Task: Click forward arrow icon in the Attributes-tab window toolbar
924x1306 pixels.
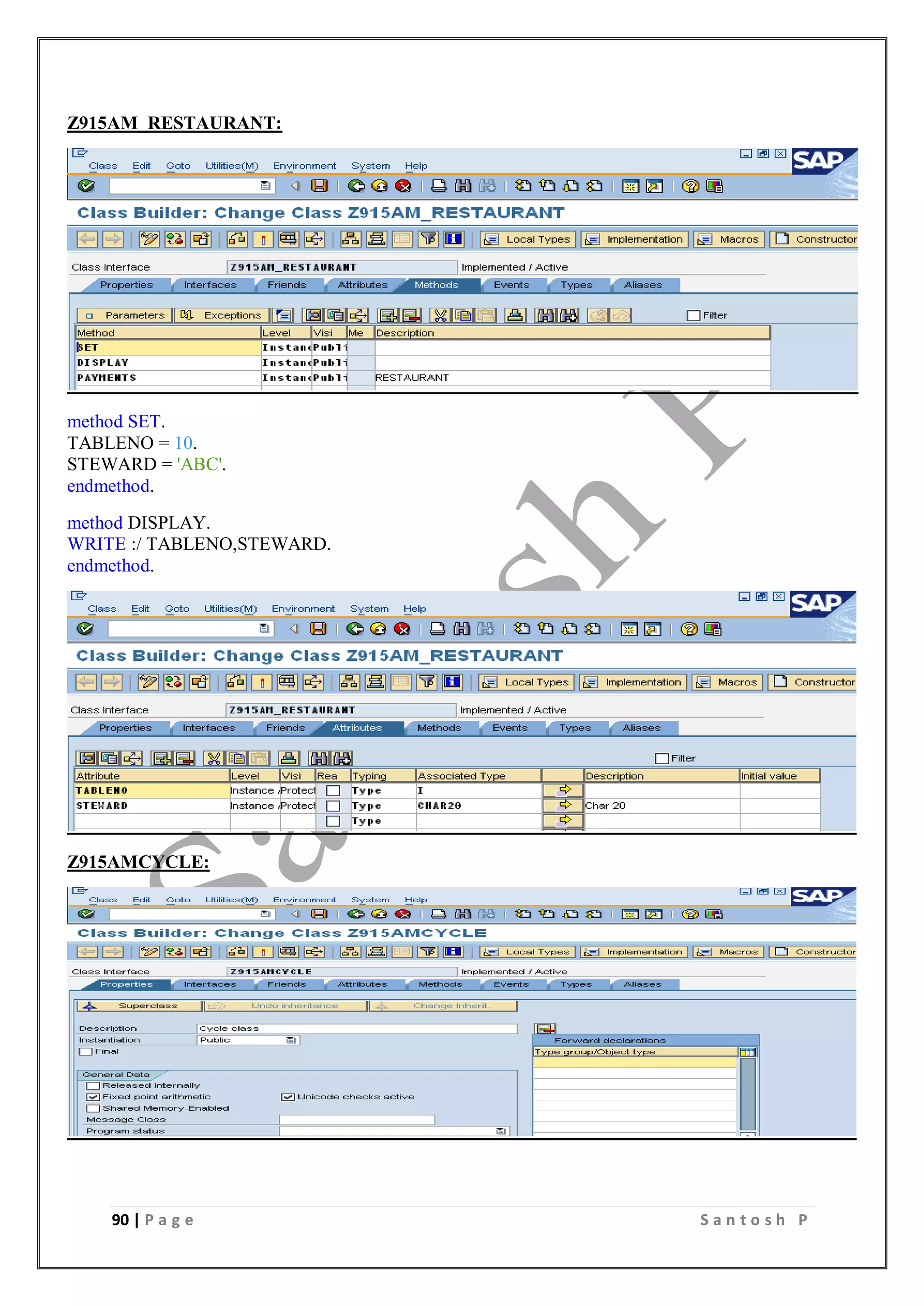Action: point(112,682)
